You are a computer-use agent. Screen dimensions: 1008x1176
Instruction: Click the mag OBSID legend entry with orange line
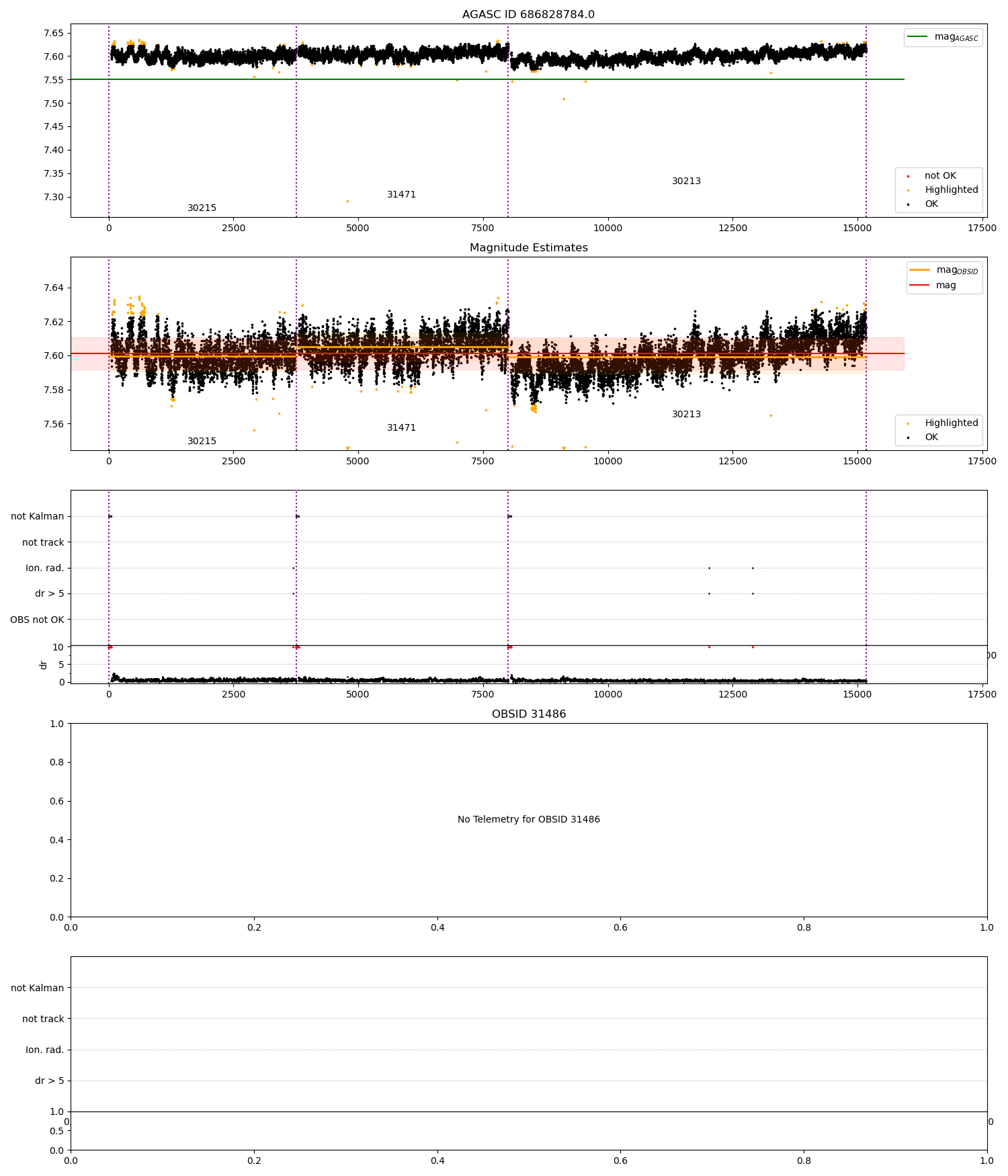[943, 270]
